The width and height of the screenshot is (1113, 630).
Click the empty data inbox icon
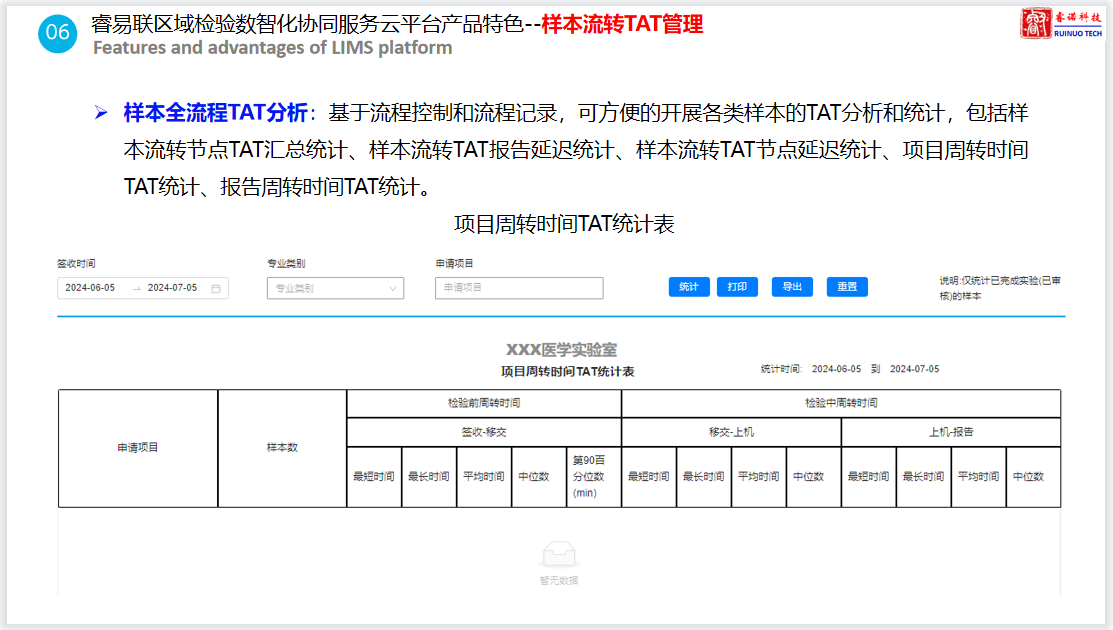coord(559,556)
